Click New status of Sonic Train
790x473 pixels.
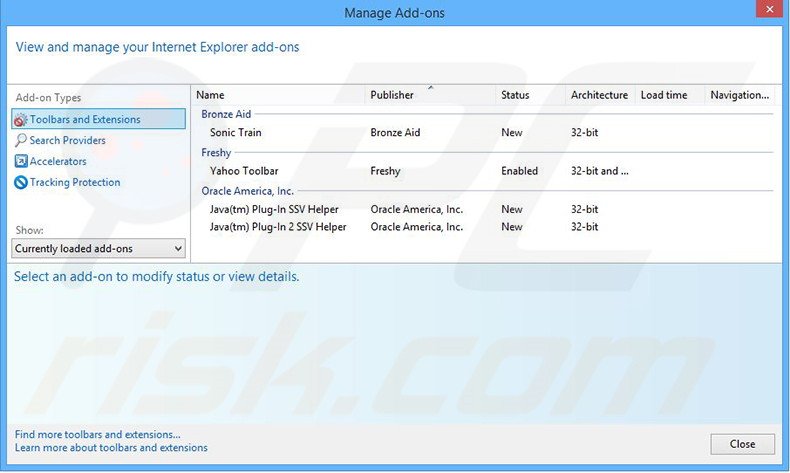(x=511, y=132)
